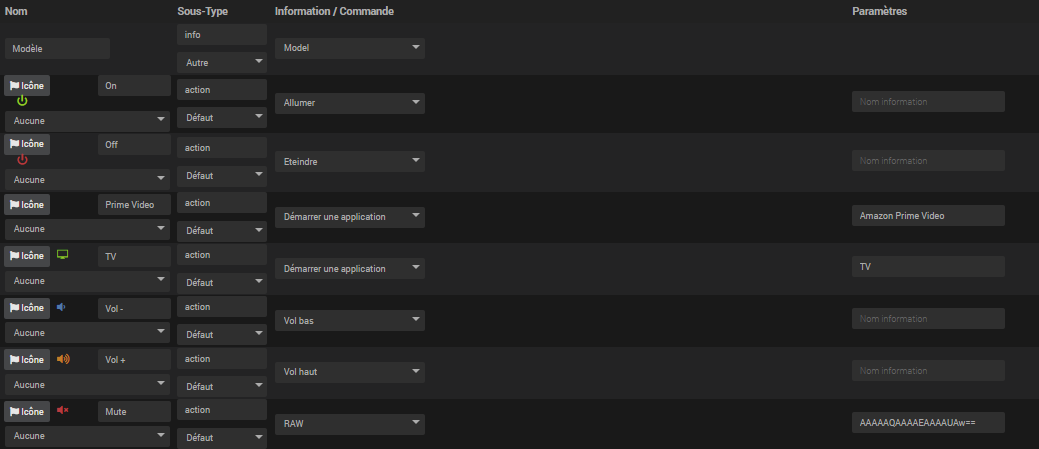Open the Eteindre command dropdown

[x=350, y=161]
